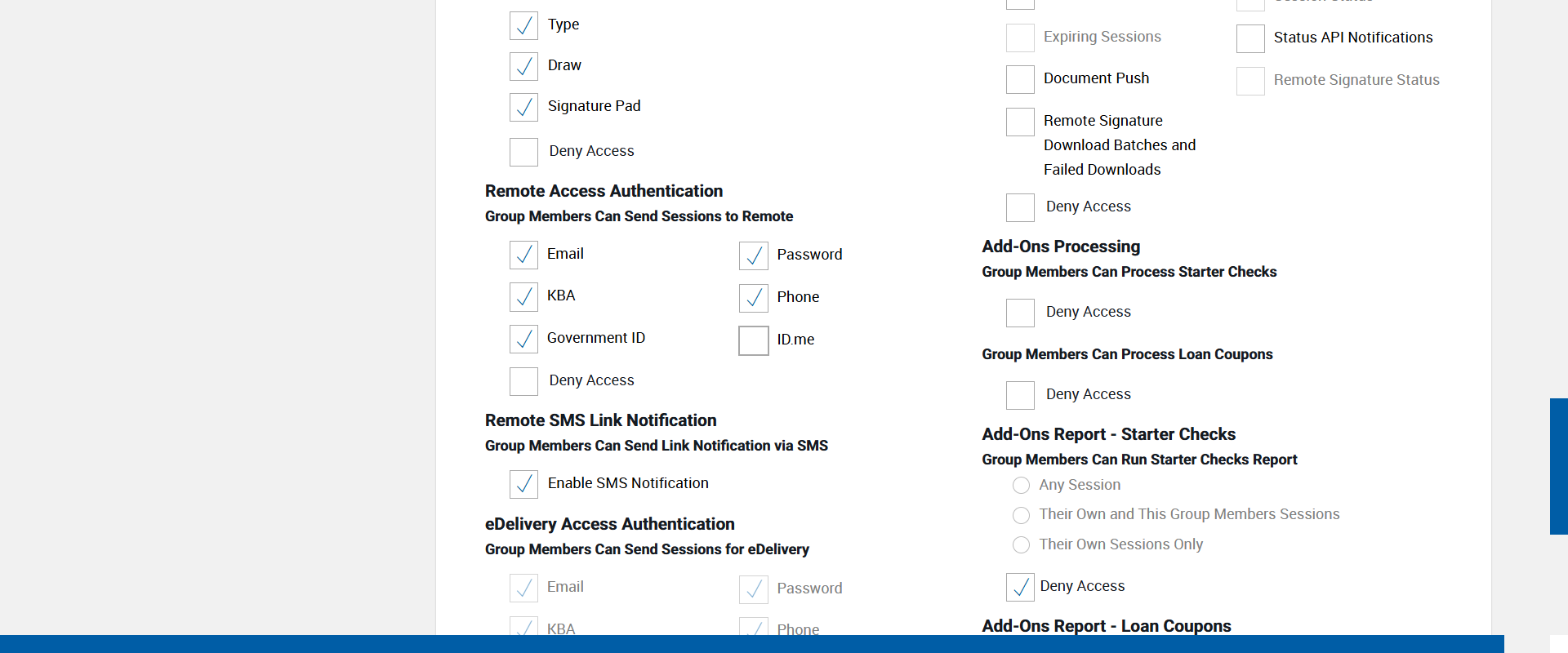Toggle Email under eDelivery Access Authentication
Image resolution: width=1568 pixels, height=653 pixels.
(523, 588)
